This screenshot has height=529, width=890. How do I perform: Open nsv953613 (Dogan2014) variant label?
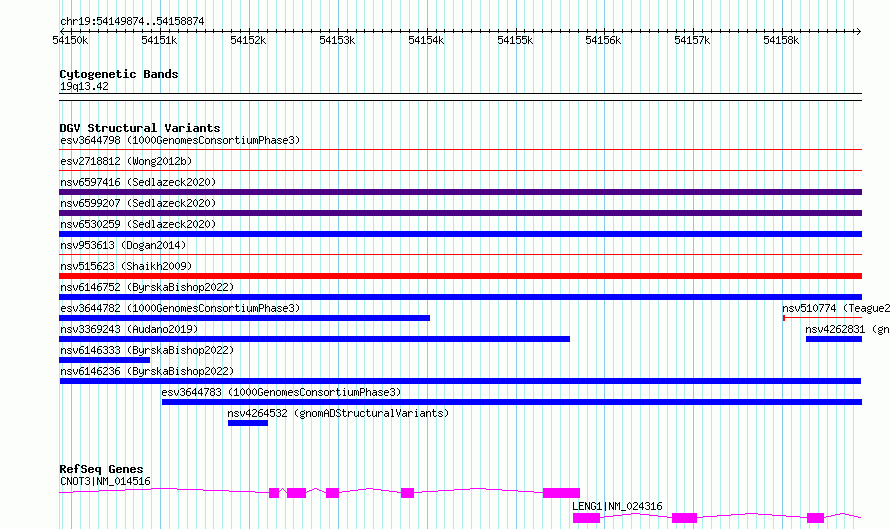pyautogui.click(x=123, y=245)
